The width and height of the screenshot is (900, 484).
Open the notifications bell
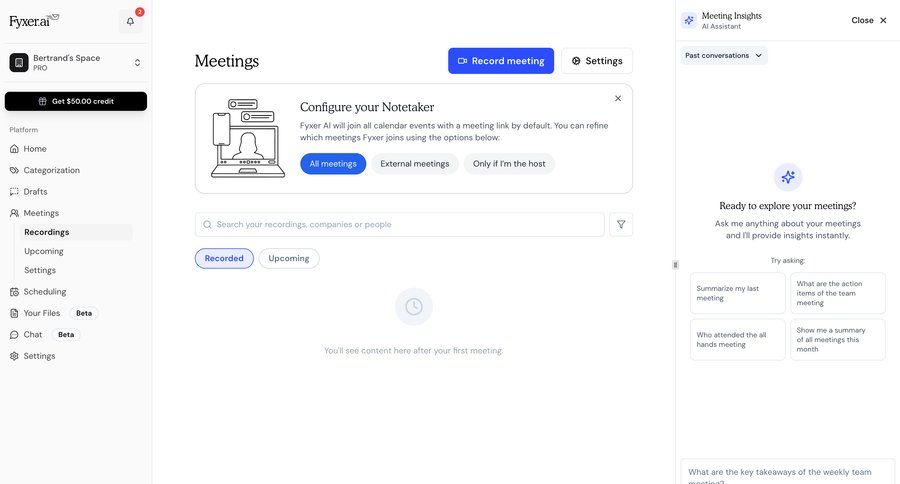(x=130, y=21)
